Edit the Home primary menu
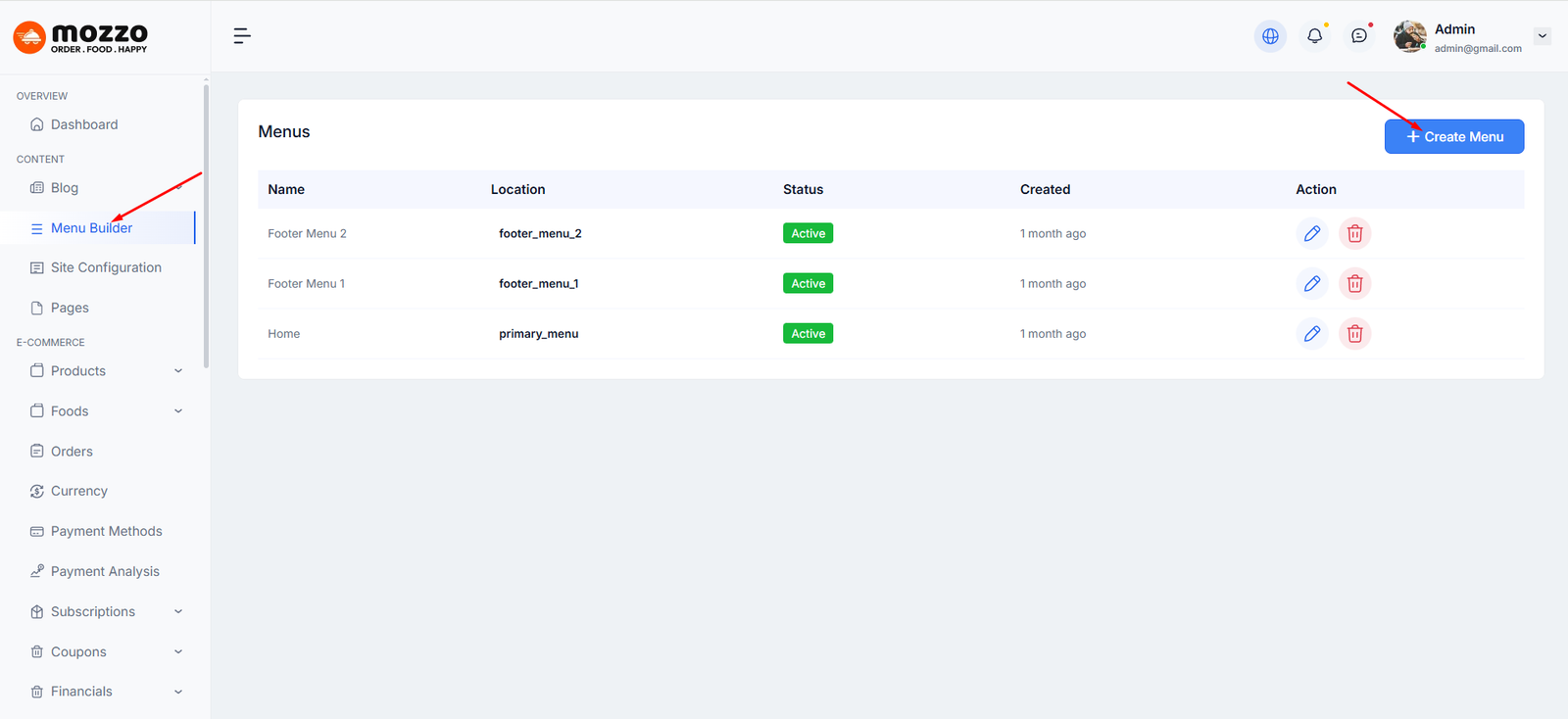 pos(1312,334)
